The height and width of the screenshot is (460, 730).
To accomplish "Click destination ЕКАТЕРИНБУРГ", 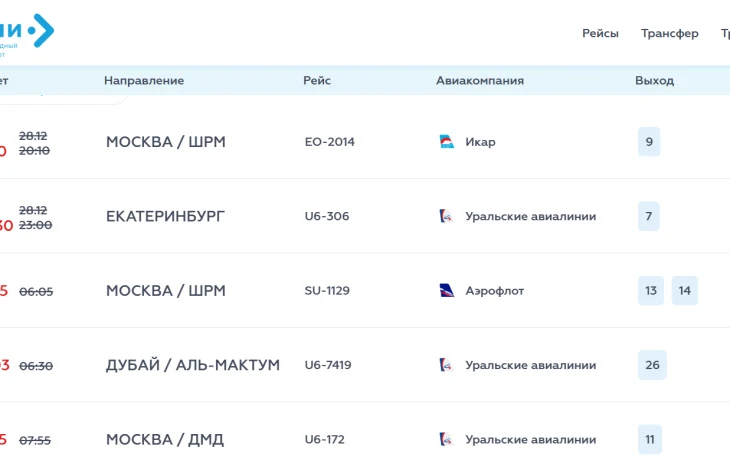I will pyautogui.click(x=165, y=216).
